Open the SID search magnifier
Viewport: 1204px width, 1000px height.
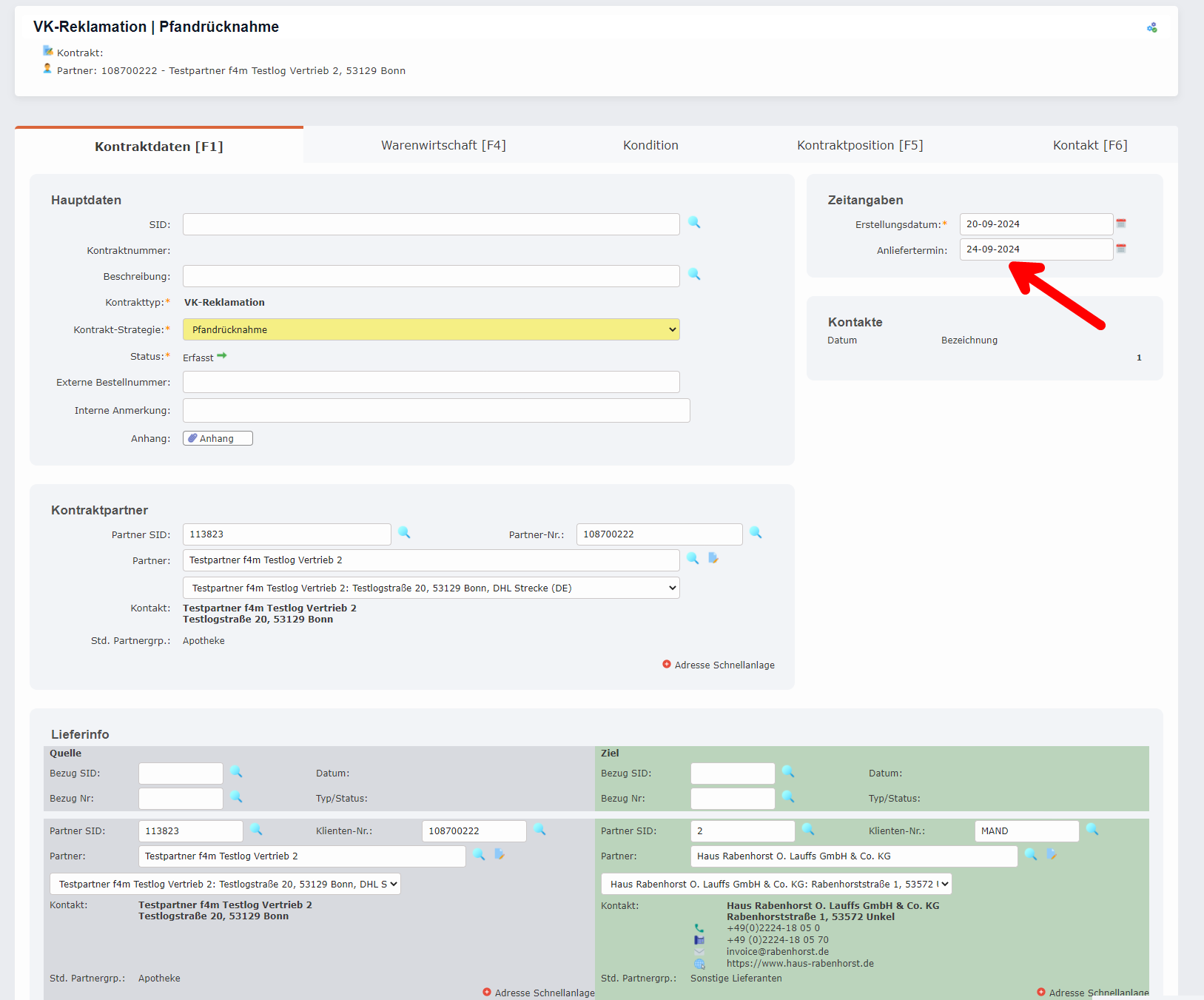tap(694, 223)
